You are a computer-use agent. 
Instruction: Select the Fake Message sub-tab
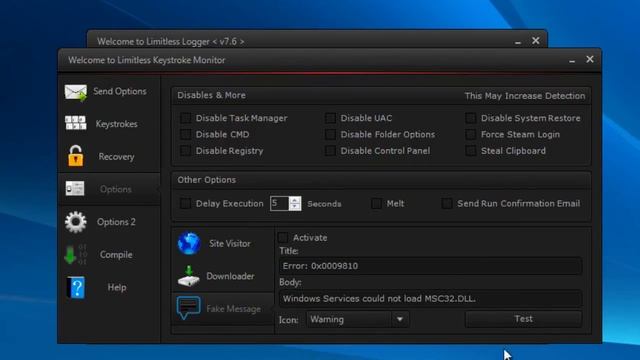(x=223, y=309)
